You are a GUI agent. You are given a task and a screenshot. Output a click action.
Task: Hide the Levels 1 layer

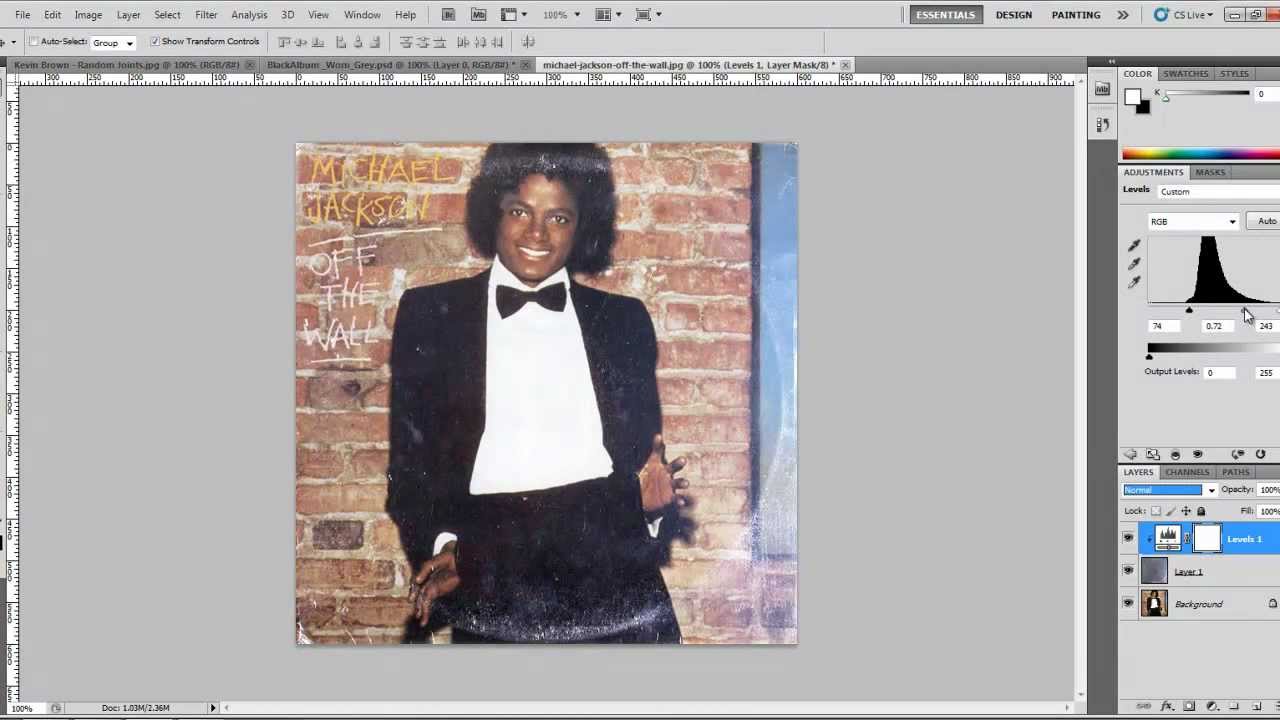point(1128,540)
